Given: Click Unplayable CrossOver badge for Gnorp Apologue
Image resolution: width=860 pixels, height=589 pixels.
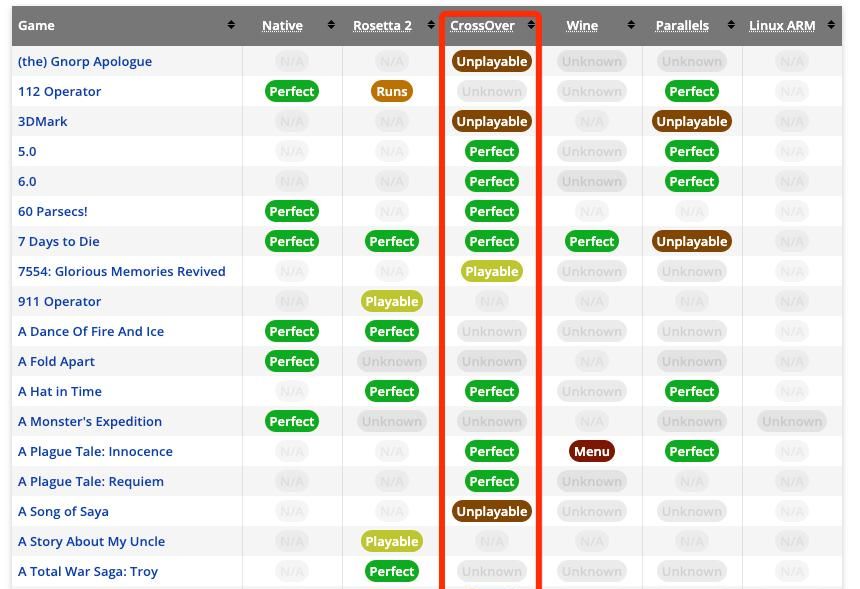Looking at the screenshot, I should pyautogui.click(x=492, y=61).
